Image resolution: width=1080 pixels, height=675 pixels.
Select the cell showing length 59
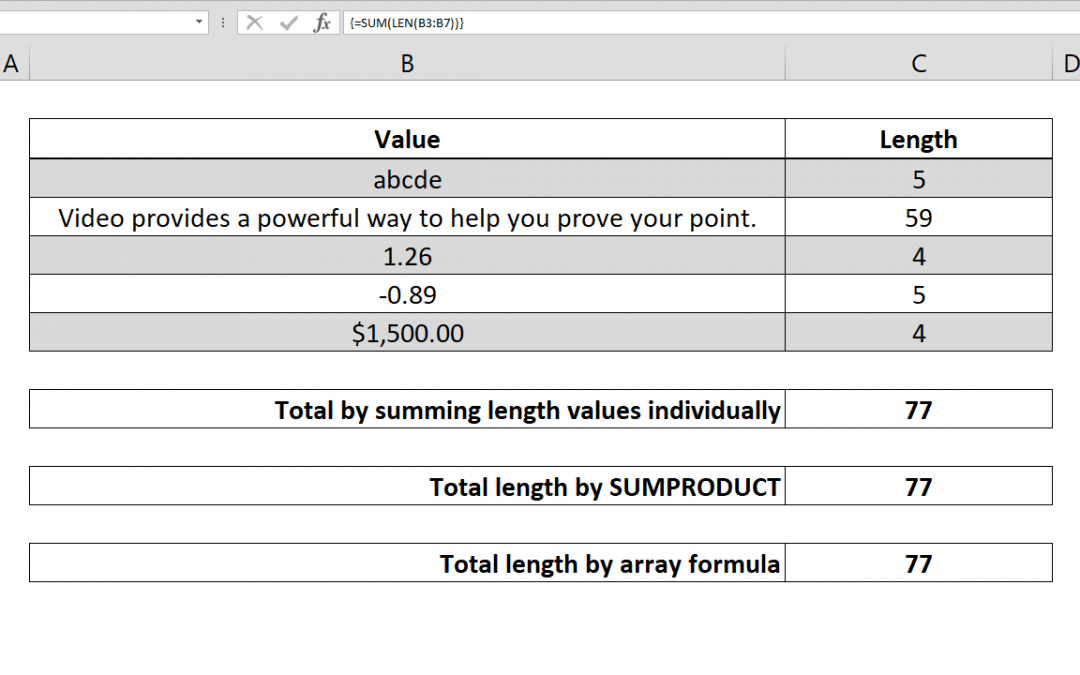[x=917, y=217]
